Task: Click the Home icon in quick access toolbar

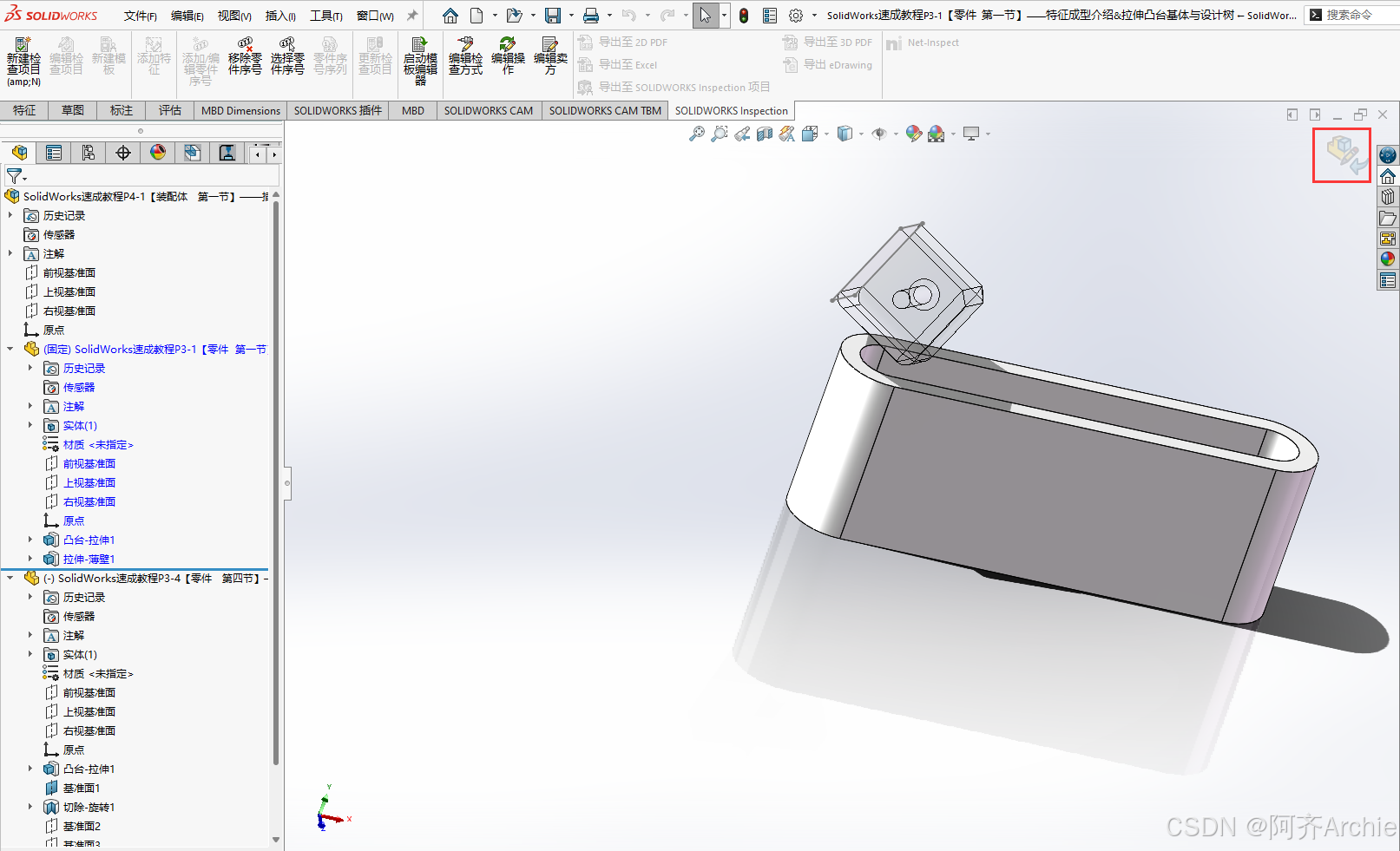Action: pyautogui.click(x=450, y=16)
